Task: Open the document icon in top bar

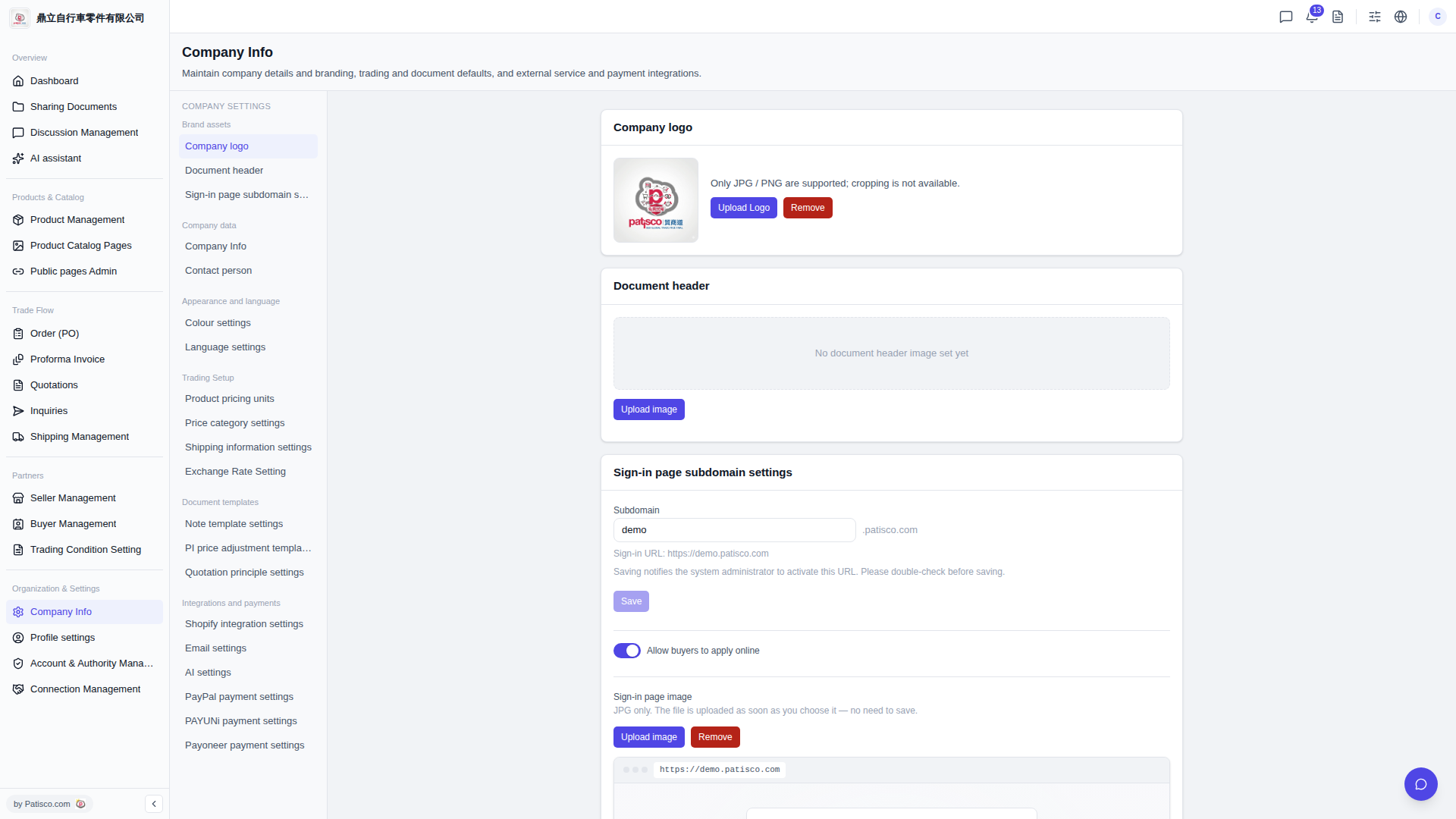Action: click(1338, 17)
